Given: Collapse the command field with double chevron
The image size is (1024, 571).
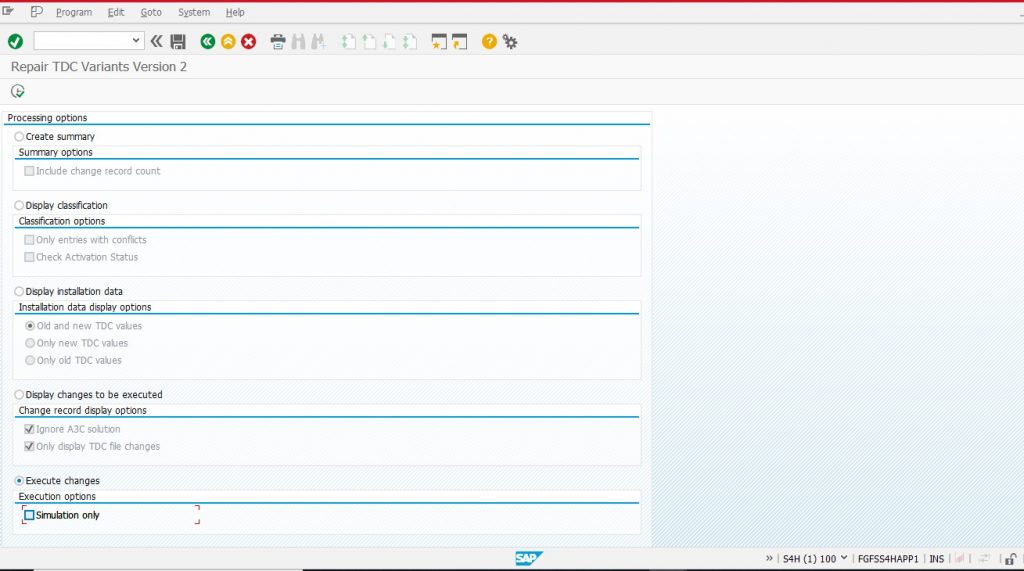Looking at the screenshot, I should point(157,42).
